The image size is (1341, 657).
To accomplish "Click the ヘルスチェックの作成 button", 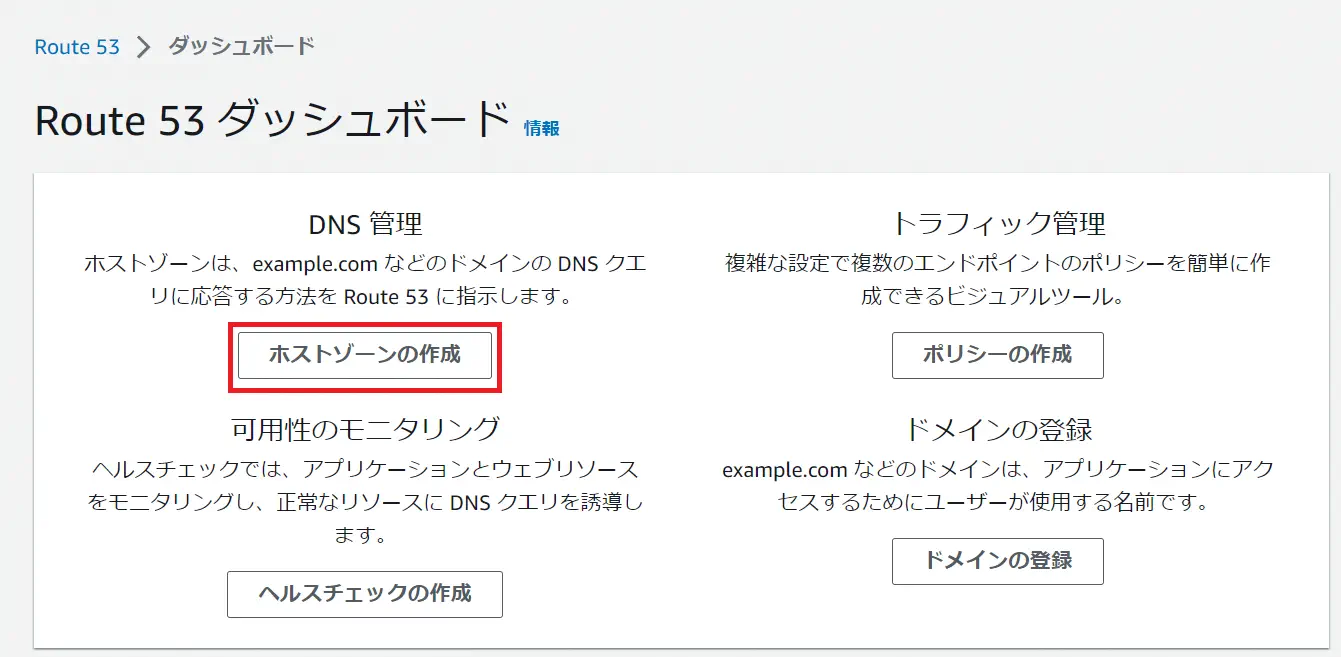I will [365, 594].
